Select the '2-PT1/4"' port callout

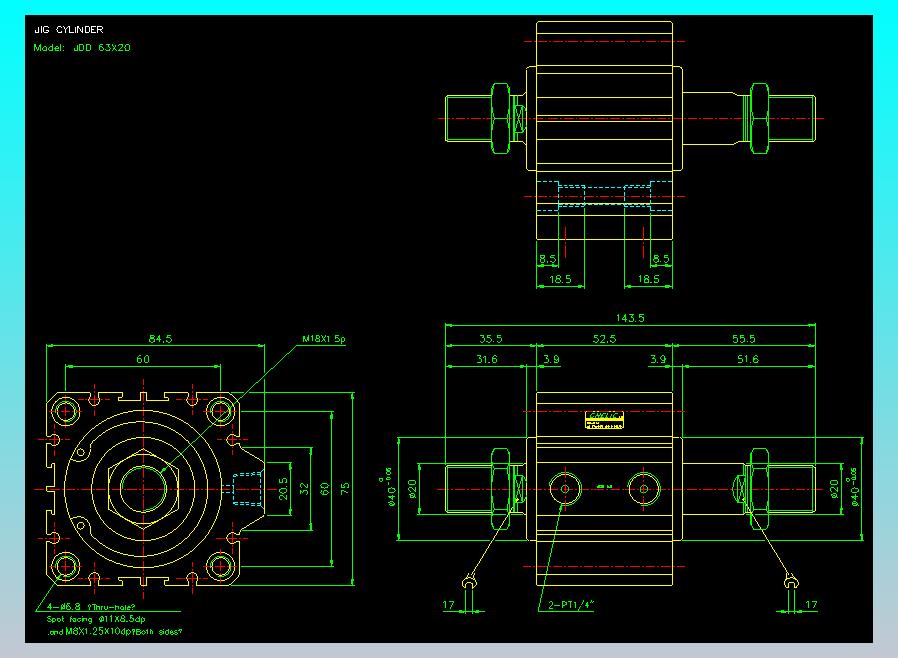[572, 605]
